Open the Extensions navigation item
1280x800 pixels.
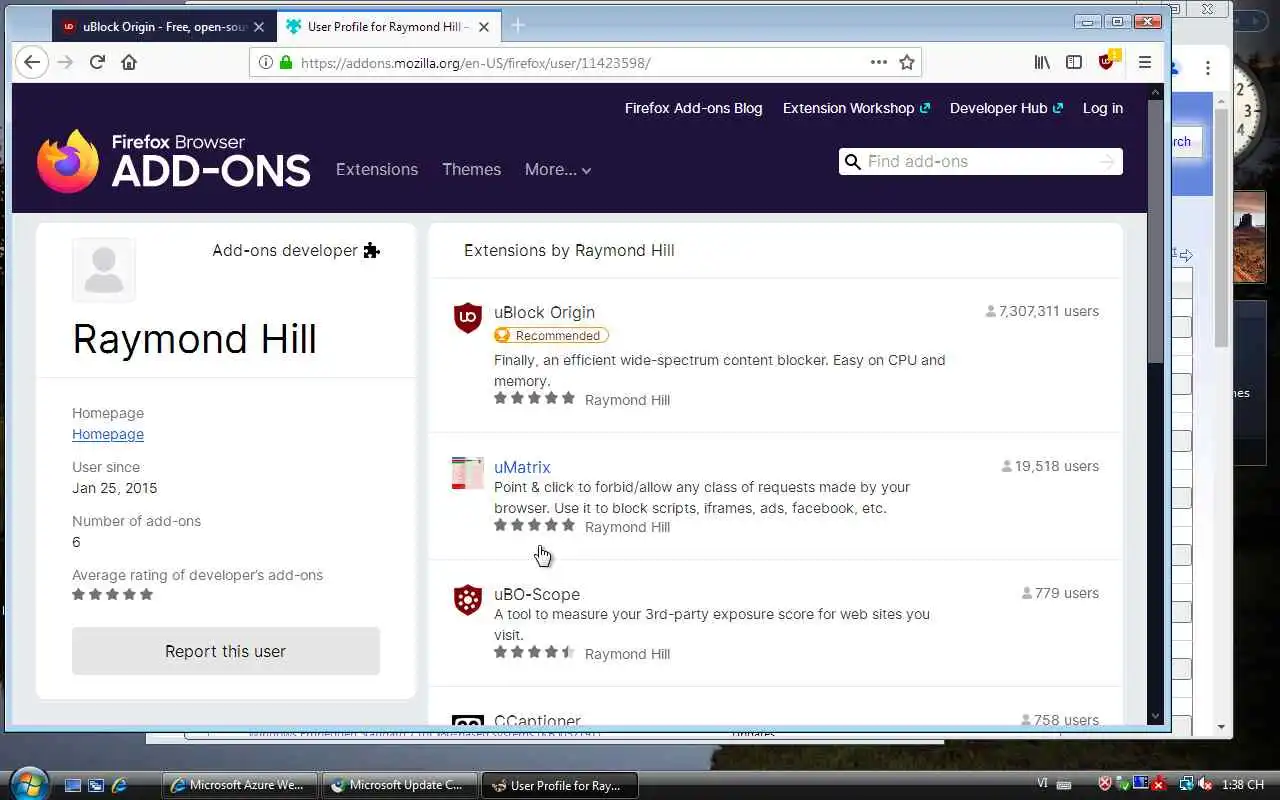[377, 169]
